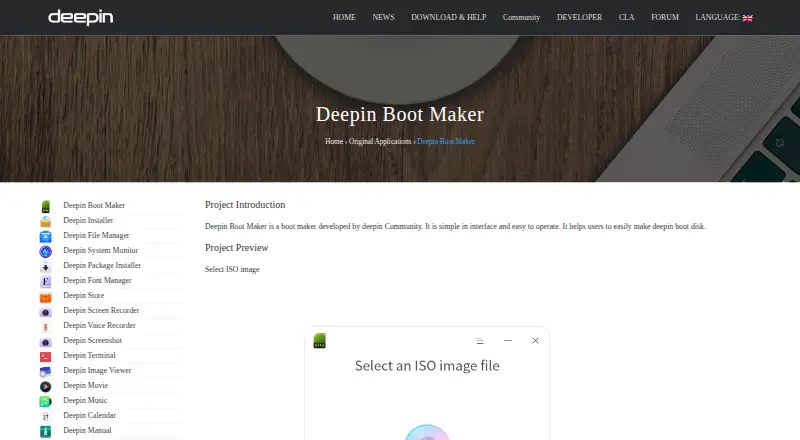
Task: Click the Deepin Movie icon
Action: pyautogui.click(x=45, y=386)
